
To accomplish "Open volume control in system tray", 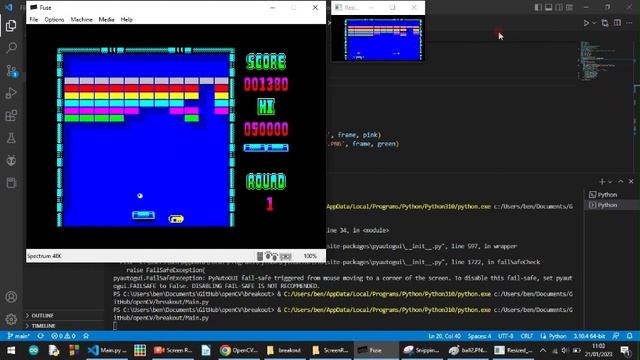I will click(x=565, y=350).
